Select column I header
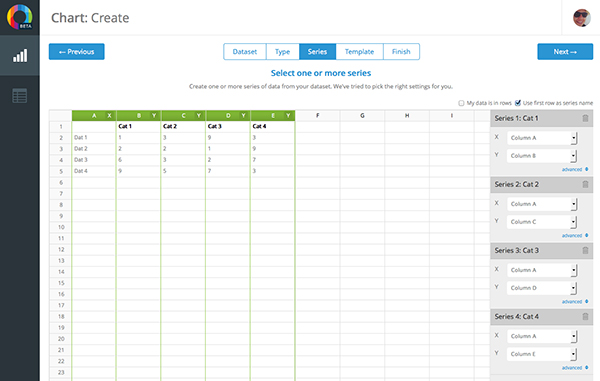Screen dimensions: 600x381 (452, 116)
